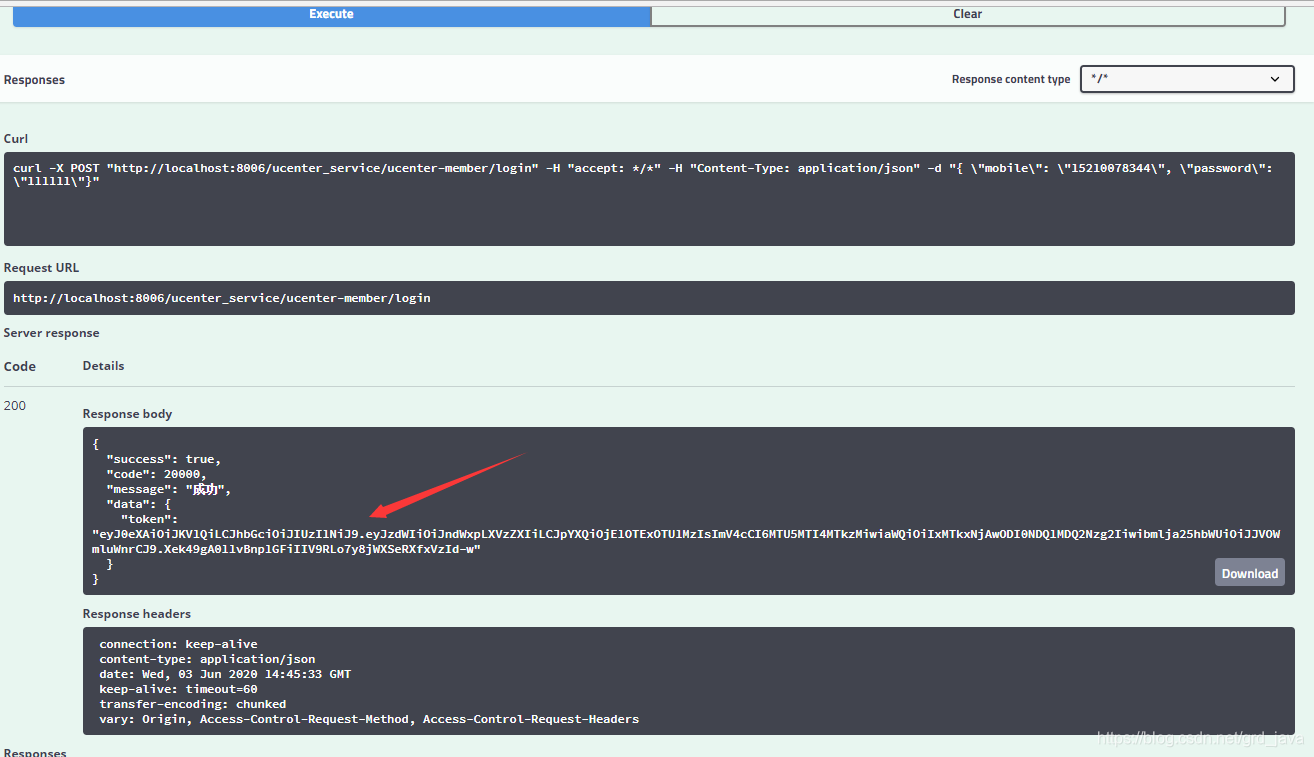Click the "success": true line
The image size is (1314, 757).
pos(164,459)
